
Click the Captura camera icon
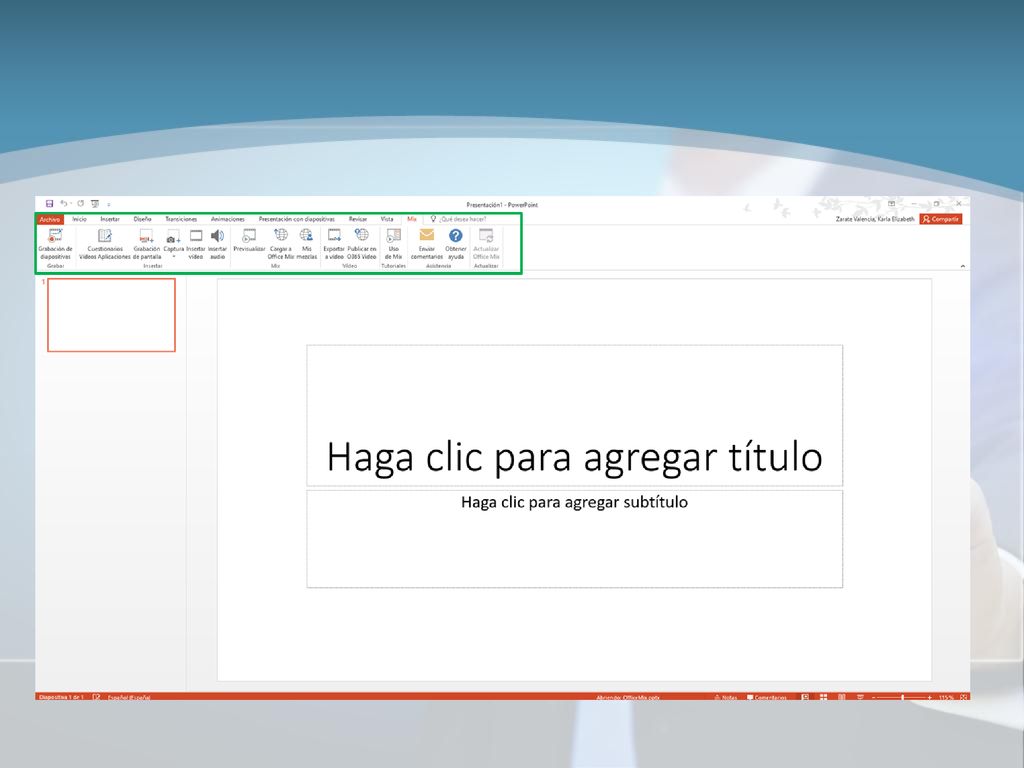tap(173, 236)
